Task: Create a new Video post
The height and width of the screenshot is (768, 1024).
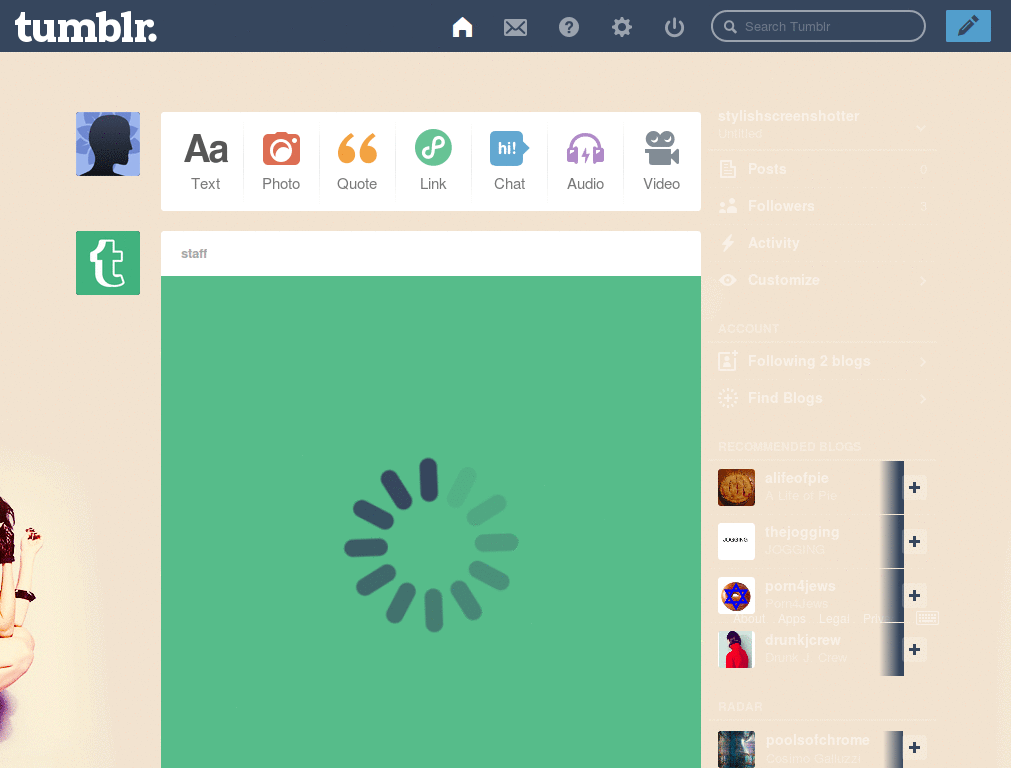Action: 662,161
